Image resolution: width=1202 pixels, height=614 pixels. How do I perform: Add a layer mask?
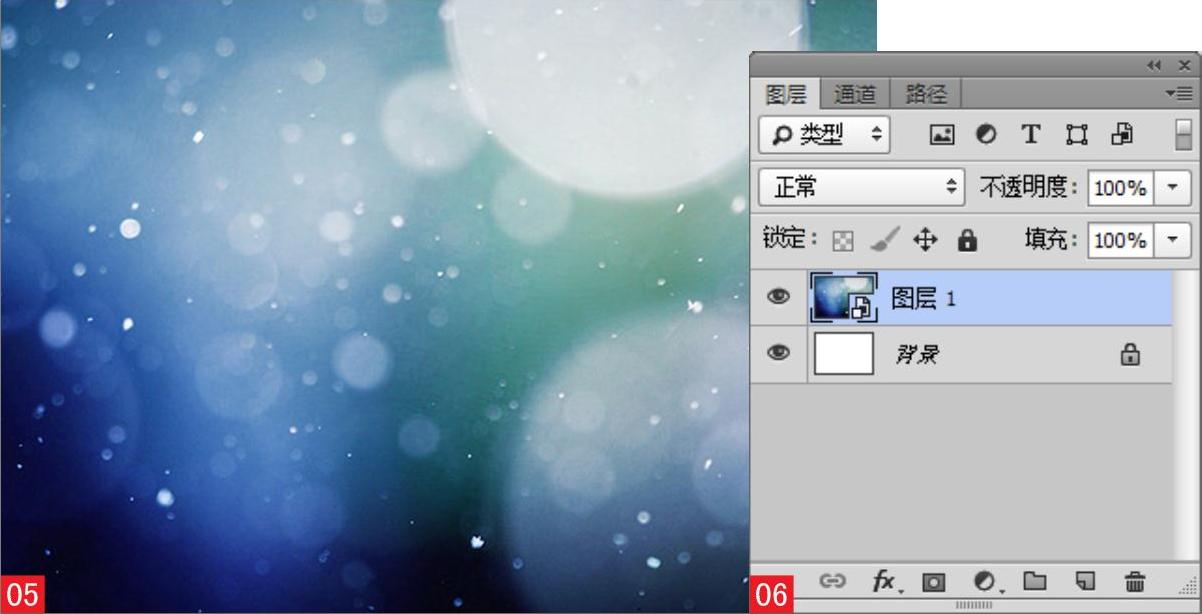933,581
